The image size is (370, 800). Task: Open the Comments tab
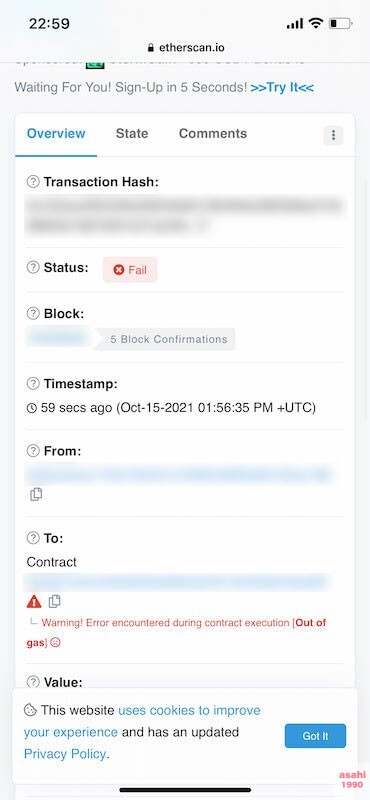tap(213, 134)
